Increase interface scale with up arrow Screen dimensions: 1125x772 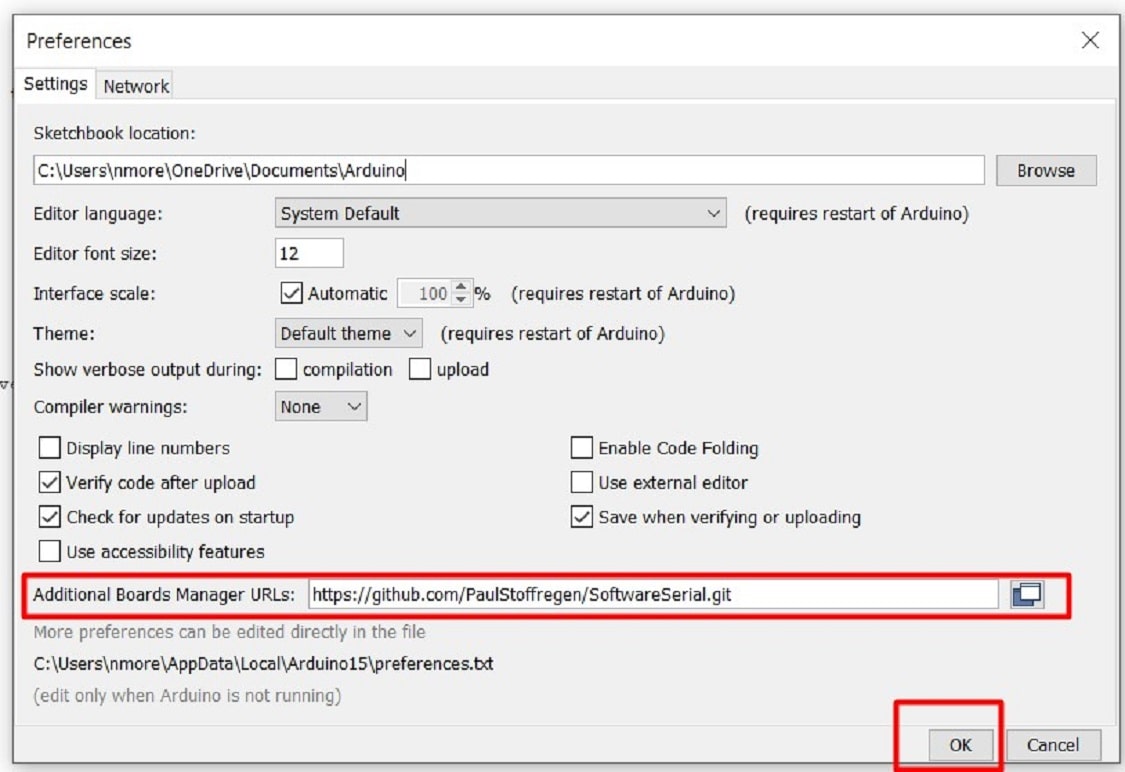[461, 286]
